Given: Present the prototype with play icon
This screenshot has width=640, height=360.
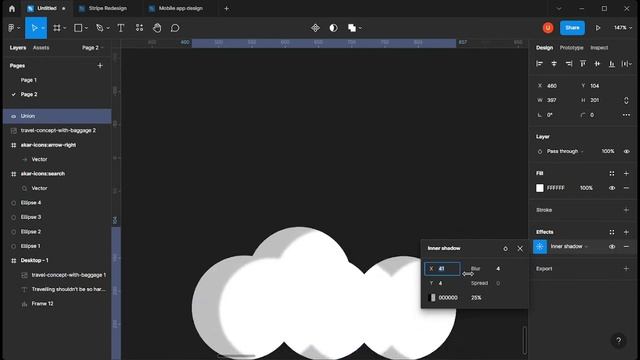Looking at the screenshot, I should (598, 28).
